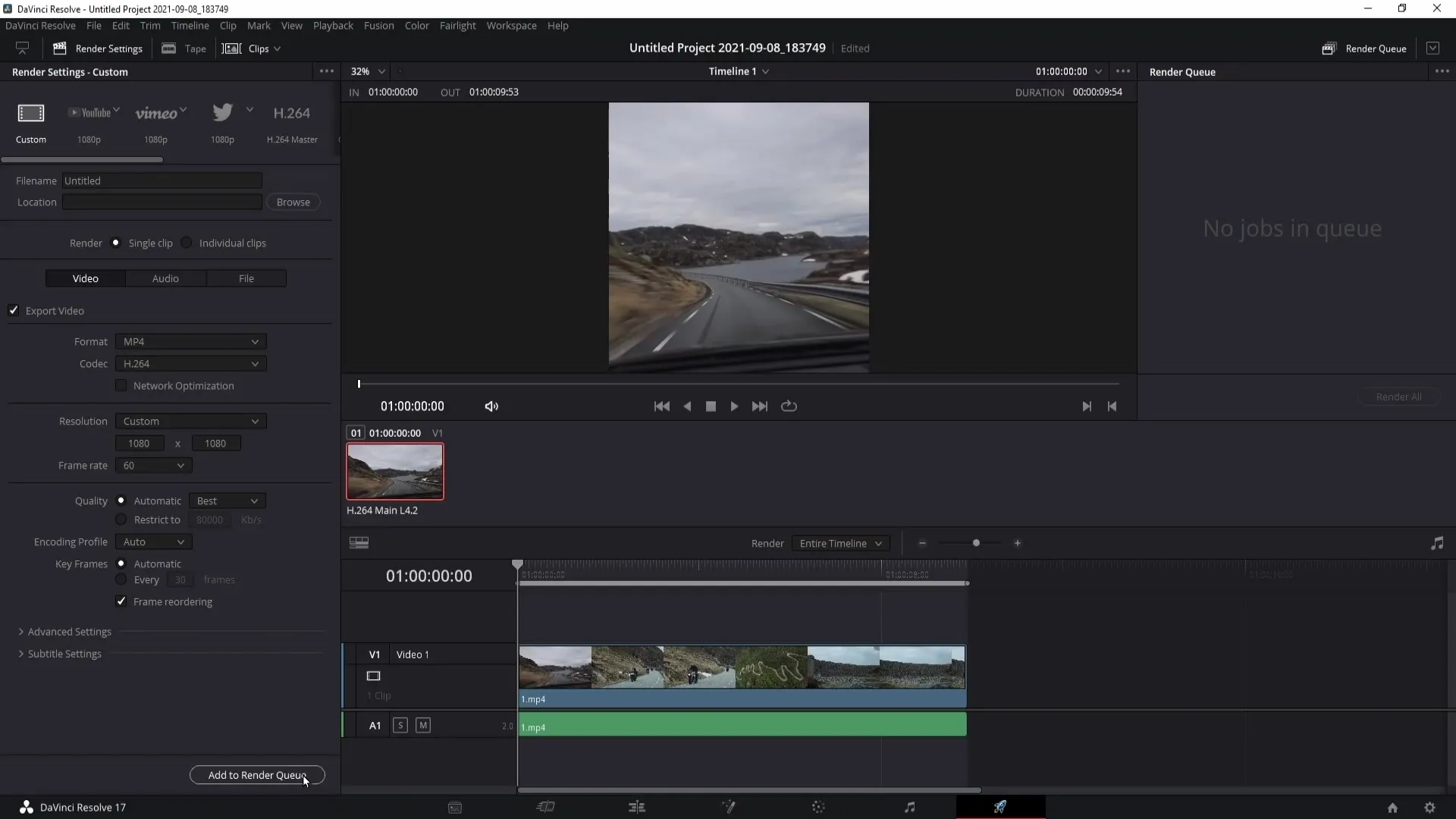Select Automatic key frames option
The image size is (1456, 819).
coord(121,563)
